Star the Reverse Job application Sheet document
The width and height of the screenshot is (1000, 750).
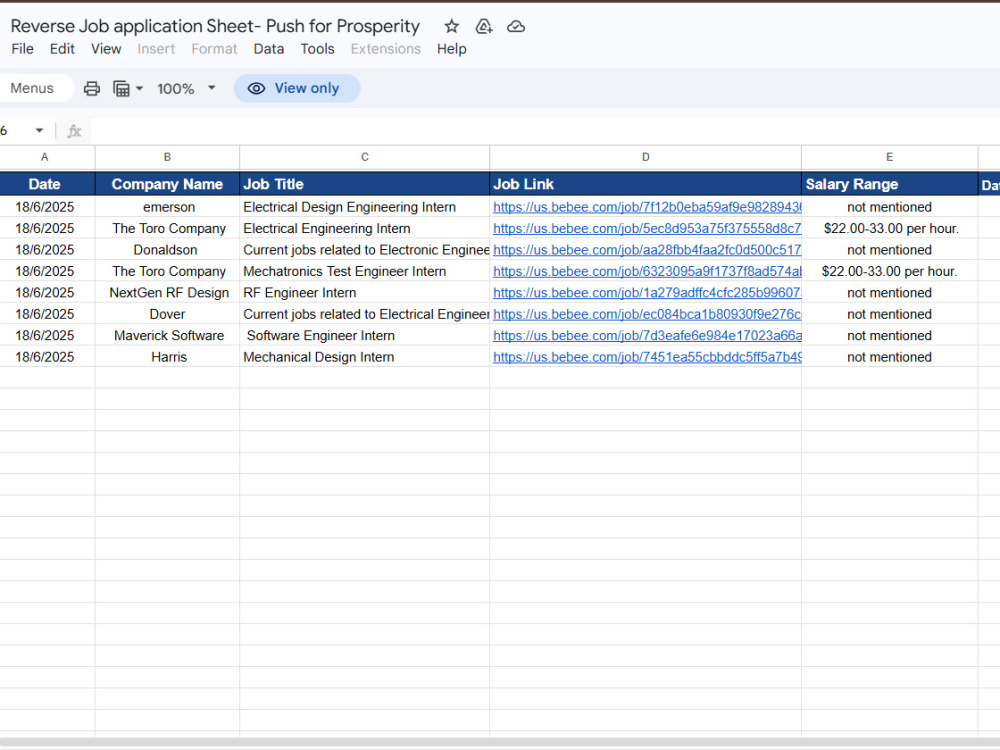coord(452,26)
